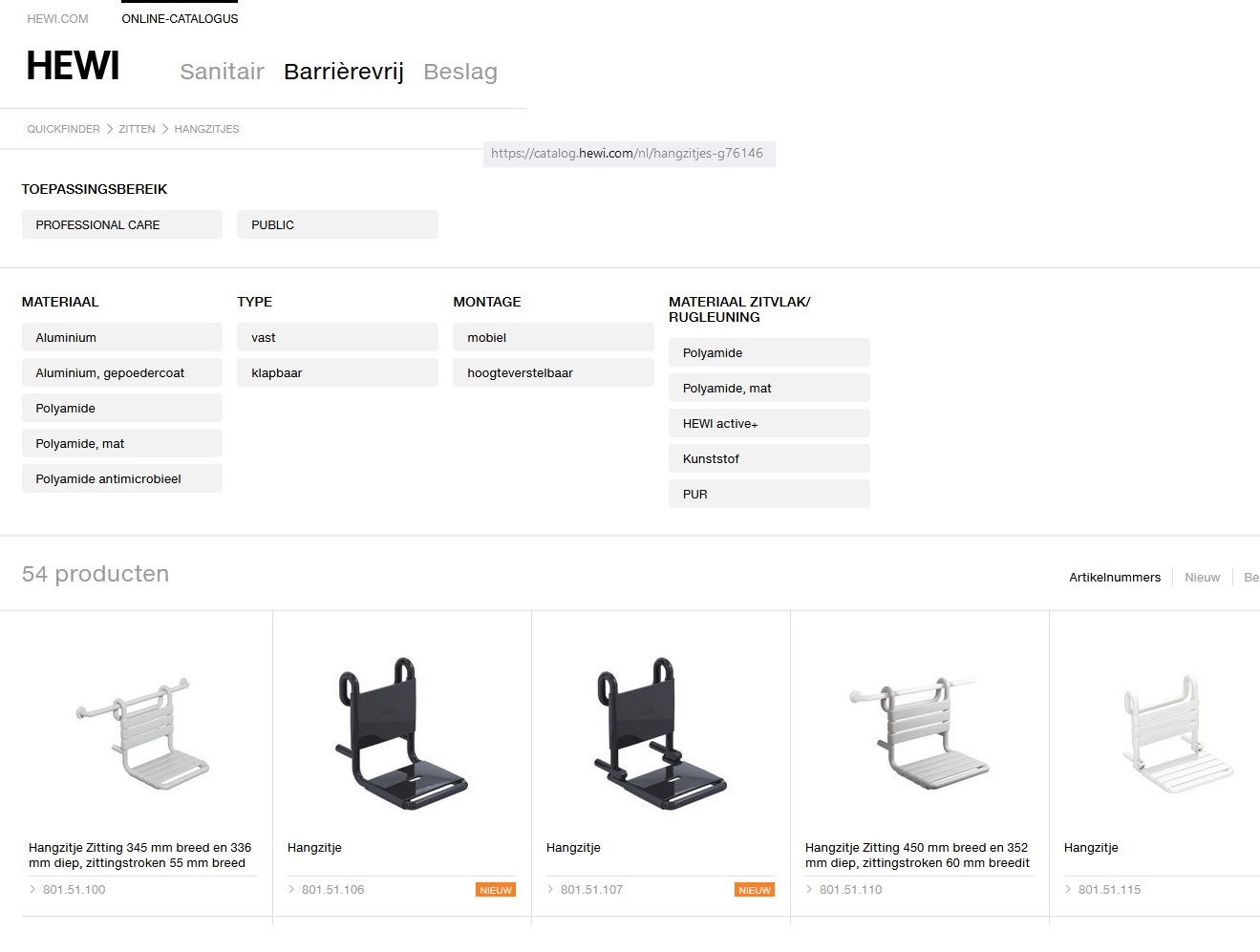Image resolution: width=1260 pixels, height=952 pixels.
Task: Open the HEWI.COM link
Action: [57, 19]
